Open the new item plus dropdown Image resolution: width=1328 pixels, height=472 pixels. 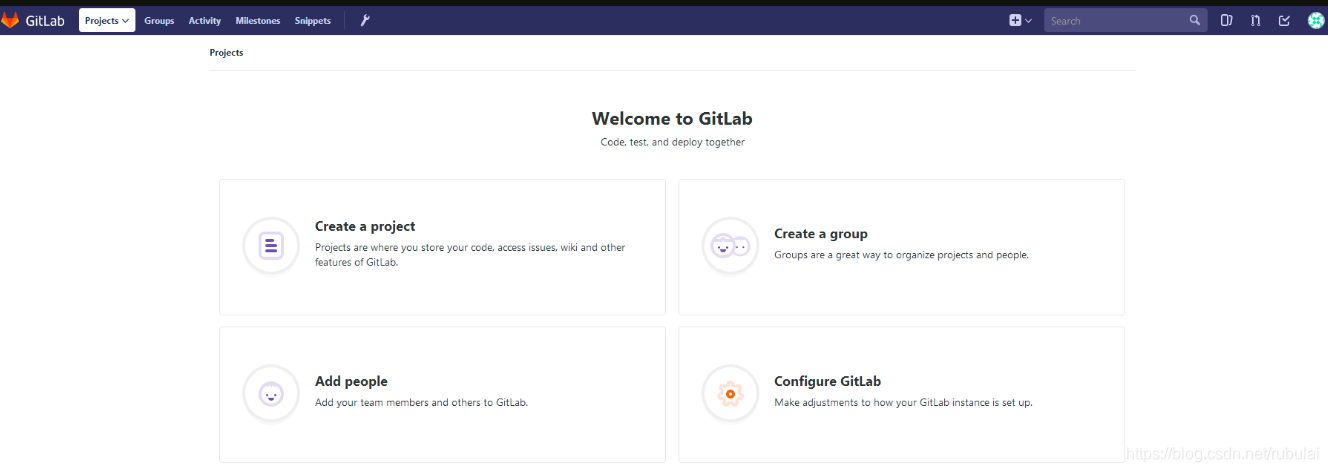[1020, 20]
